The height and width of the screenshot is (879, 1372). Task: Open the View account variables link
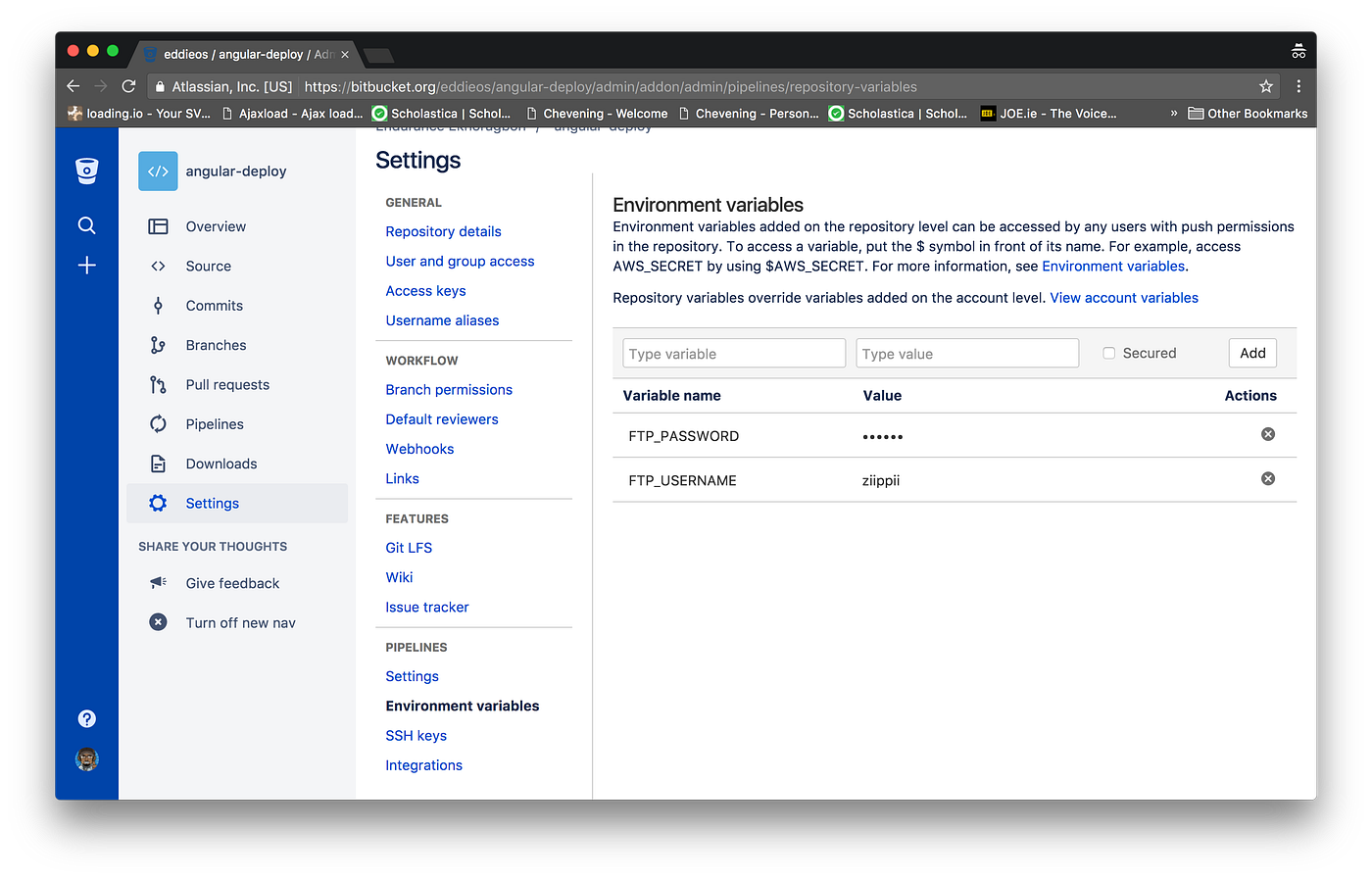pos(1124,298)
